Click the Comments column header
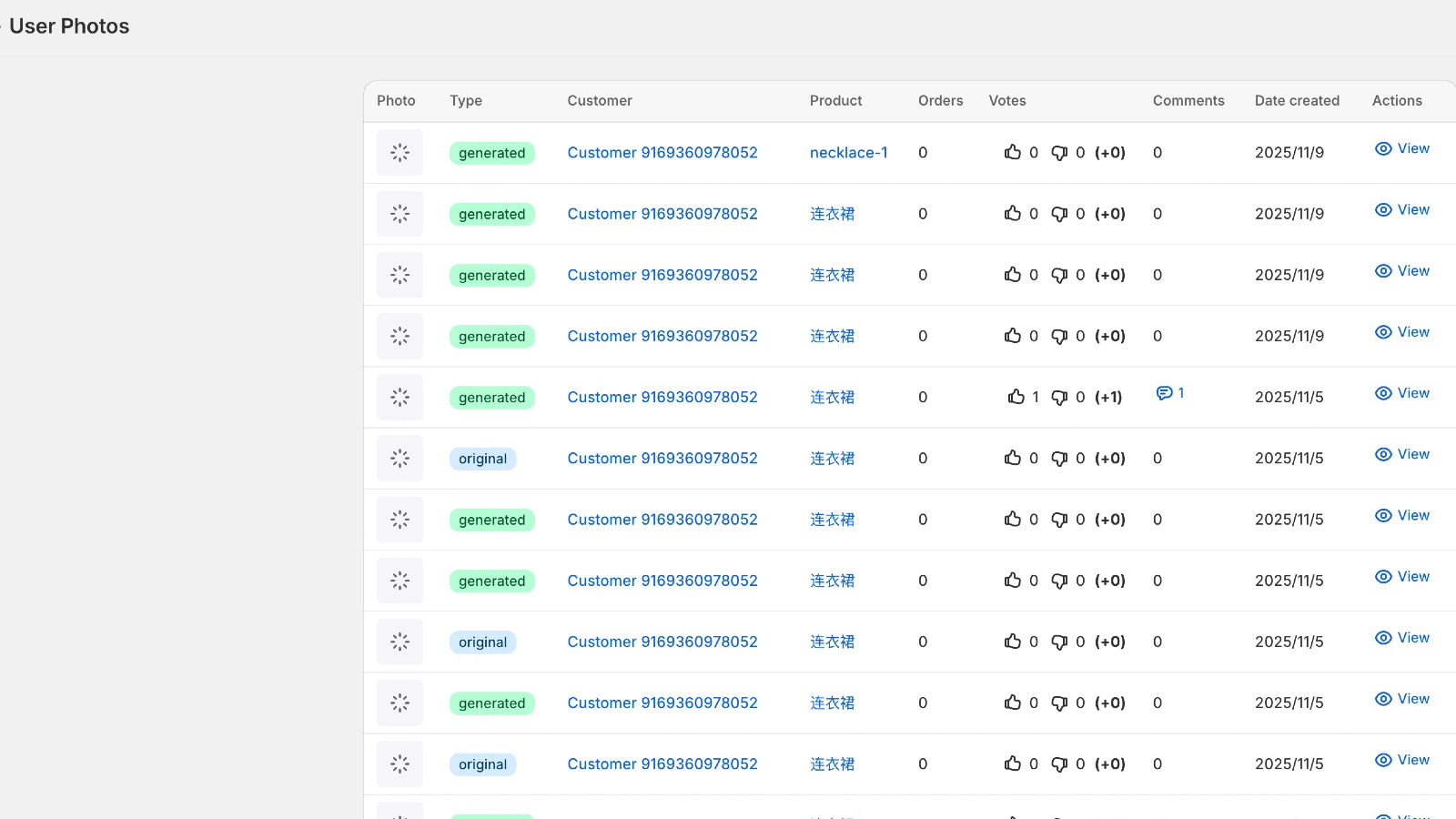Viewport: 1456px width, 819px height. click(x=1188, y=101)
